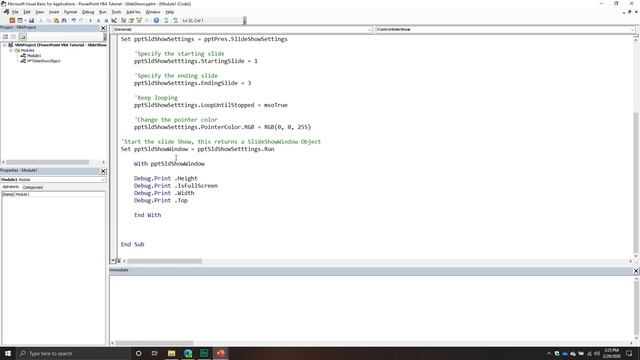Click the View Object icon in Project panel
This screenshot has width=640, height=360.
tap(13, 36)
